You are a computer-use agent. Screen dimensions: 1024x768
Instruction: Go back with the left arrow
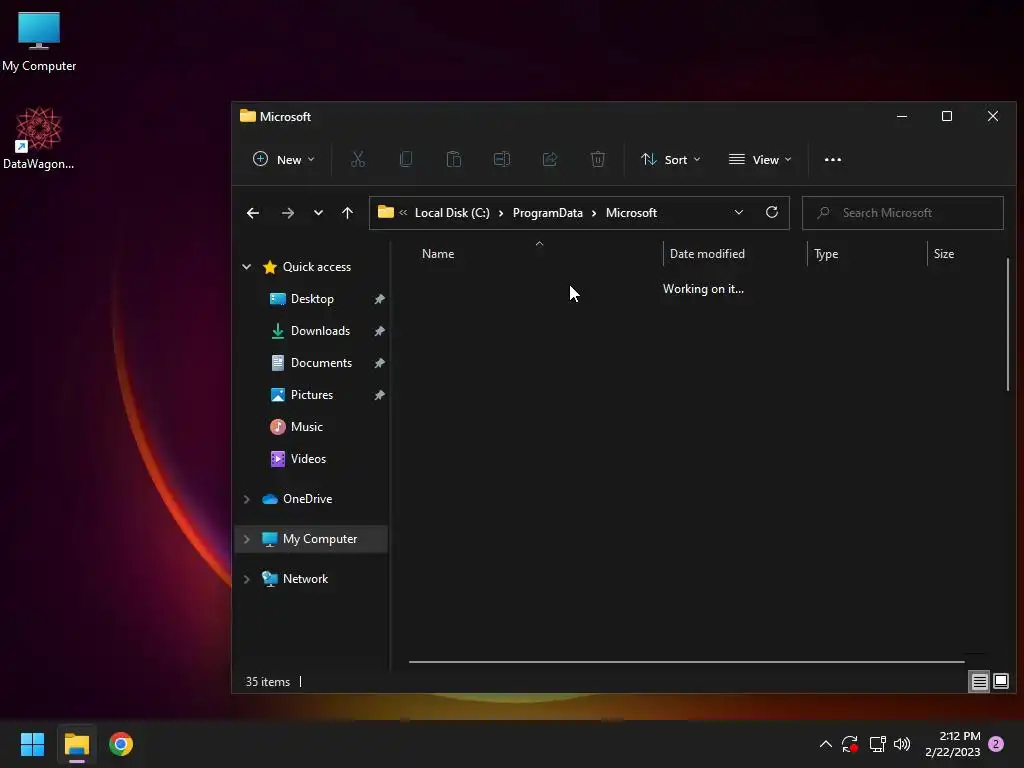coord(253,213)
